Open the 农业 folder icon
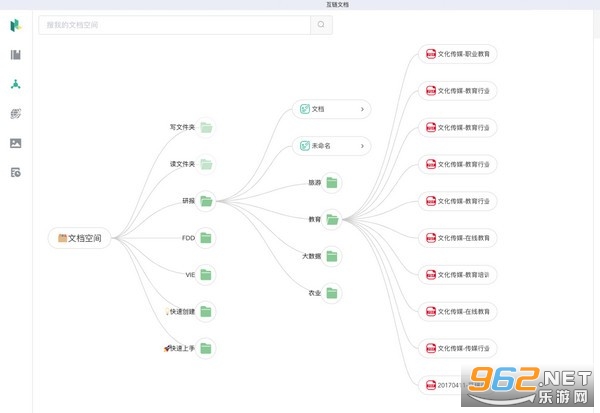Viewport: 600px width, 413px height. pos(332,293)
